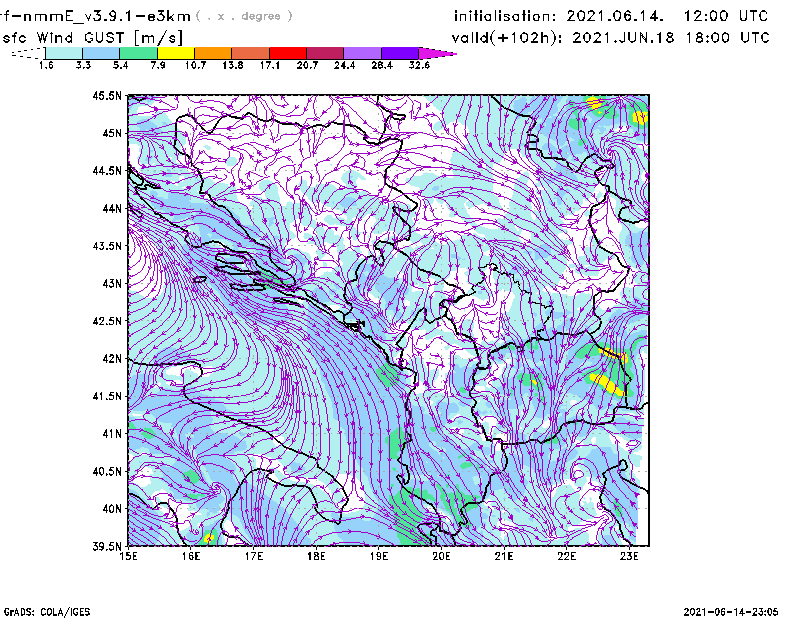Click the legend value 5.4

coord(120,65)
